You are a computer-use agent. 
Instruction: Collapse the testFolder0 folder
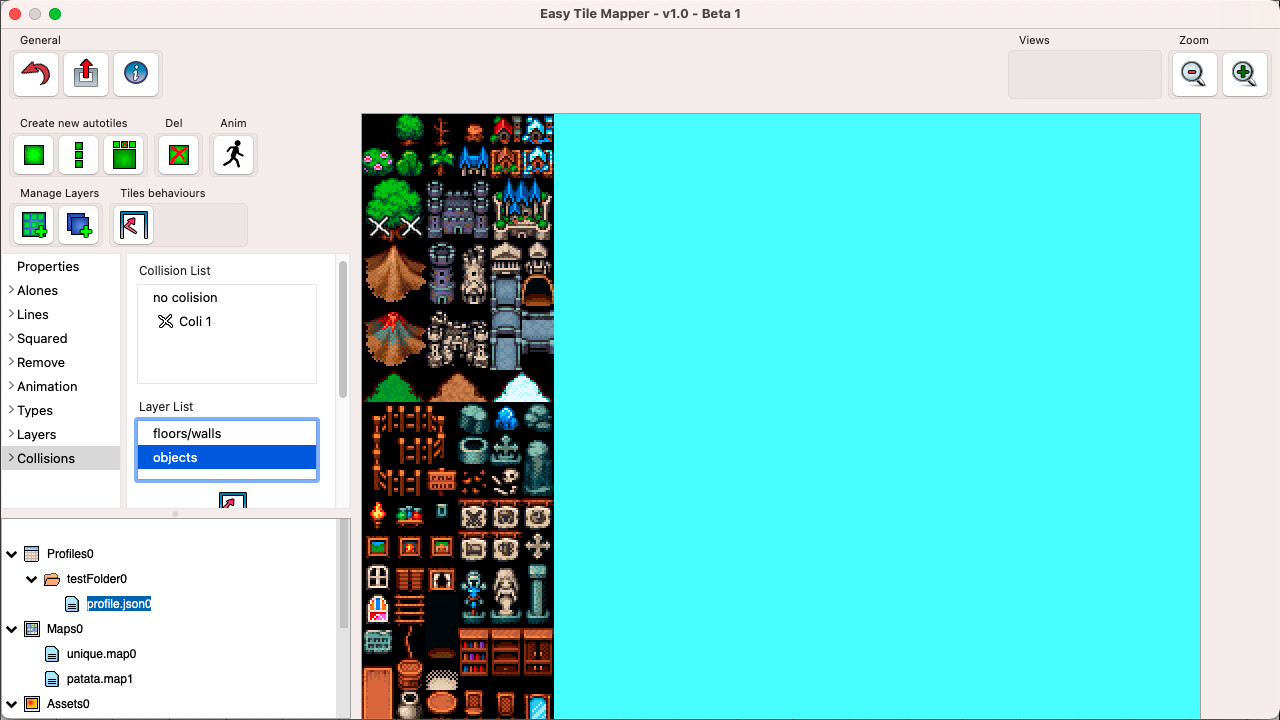click(x=31, y=578)
